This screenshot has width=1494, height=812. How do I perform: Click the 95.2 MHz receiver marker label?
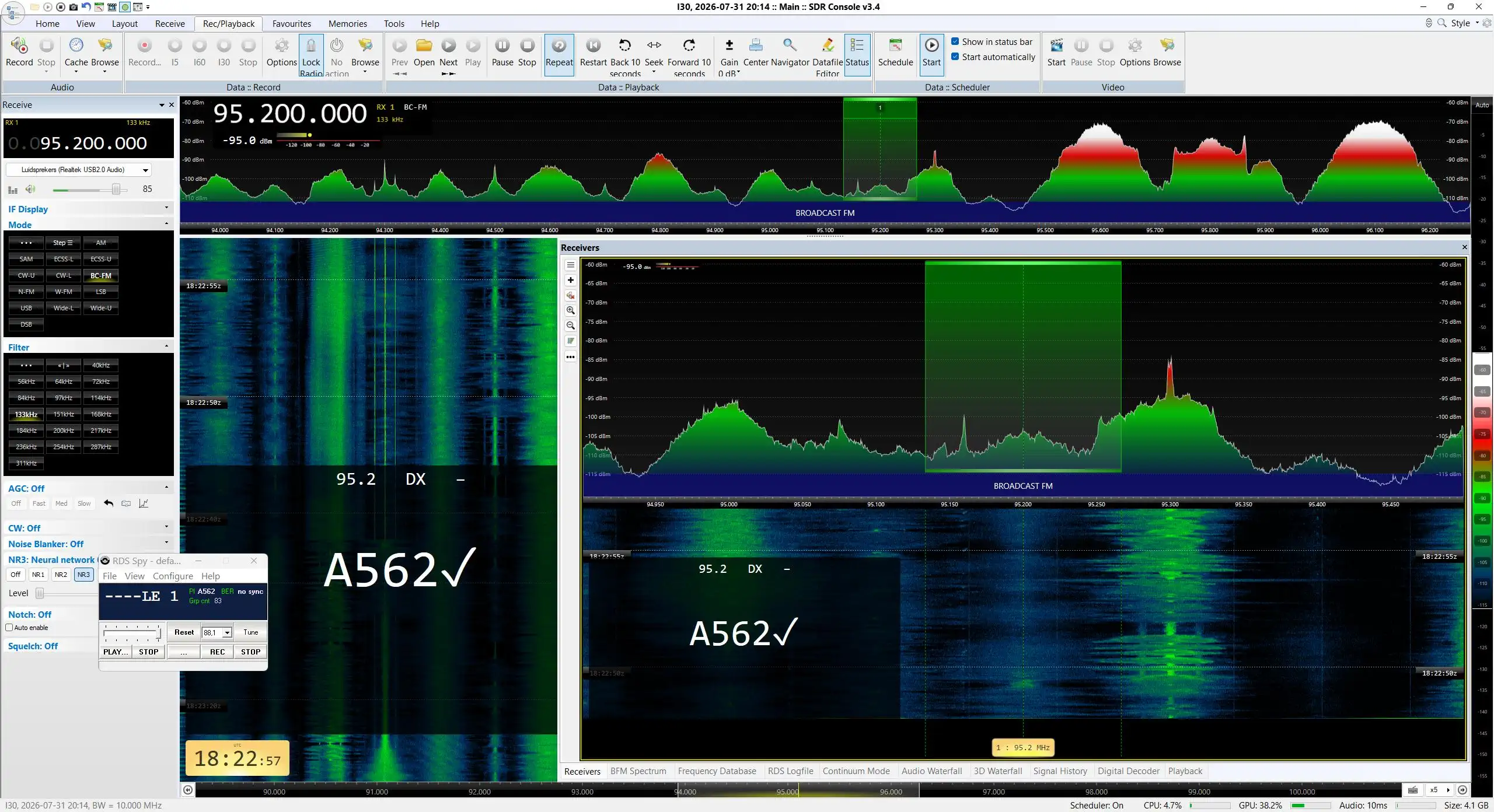tap(1022, 747)
